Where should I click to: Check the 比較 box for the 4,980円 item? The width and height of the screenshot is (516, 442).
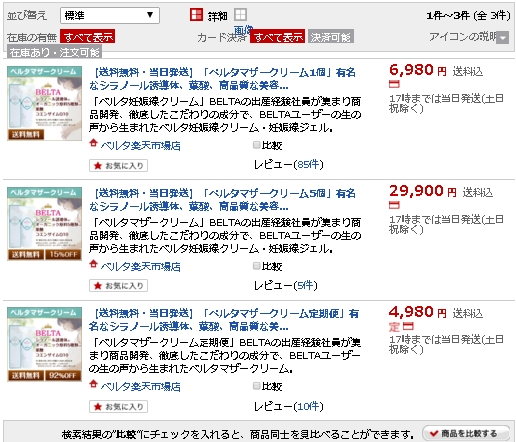256,386
